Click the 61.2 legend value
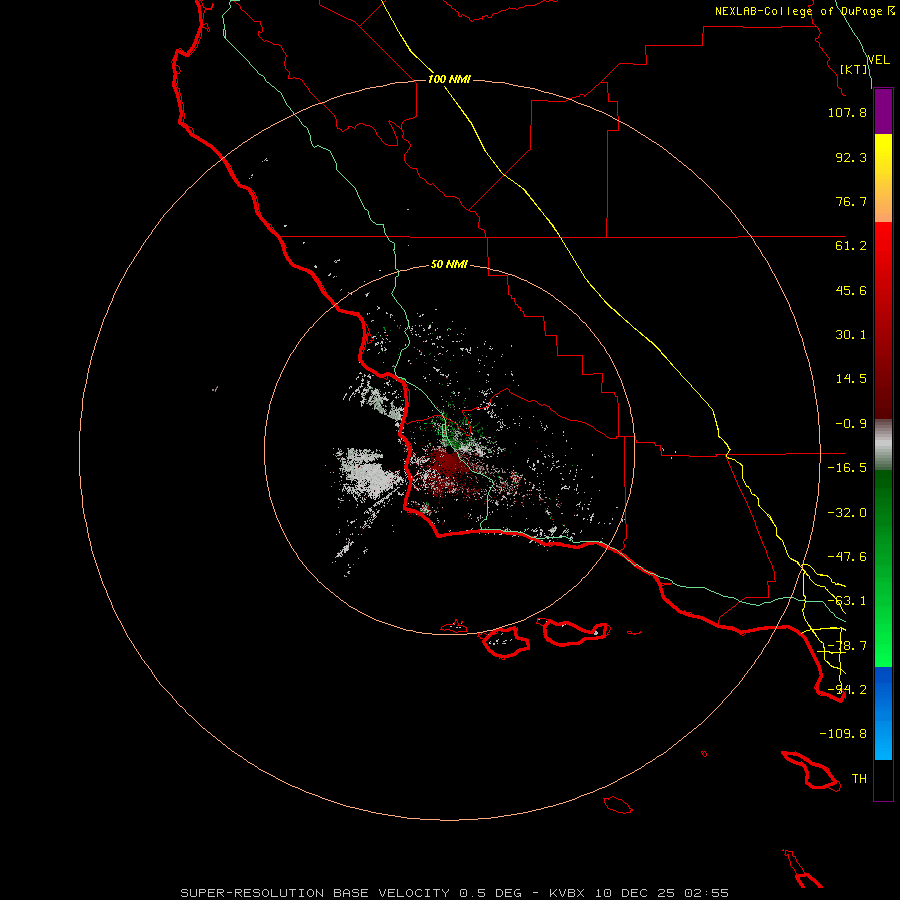The image size is (900, 900). (851, 246)
